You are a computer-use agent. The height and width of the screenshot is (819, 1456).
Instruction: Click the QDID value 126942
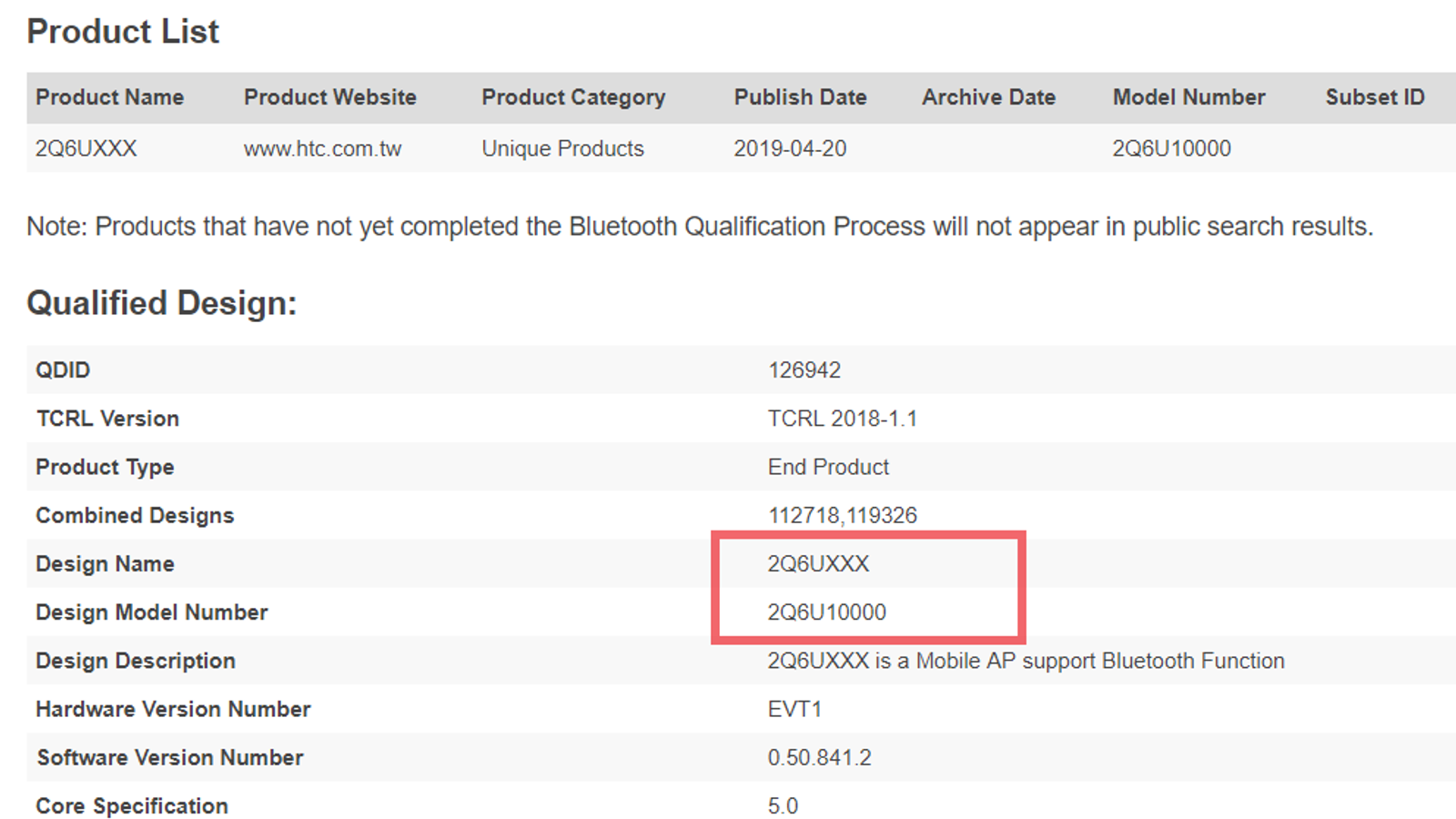804,370
